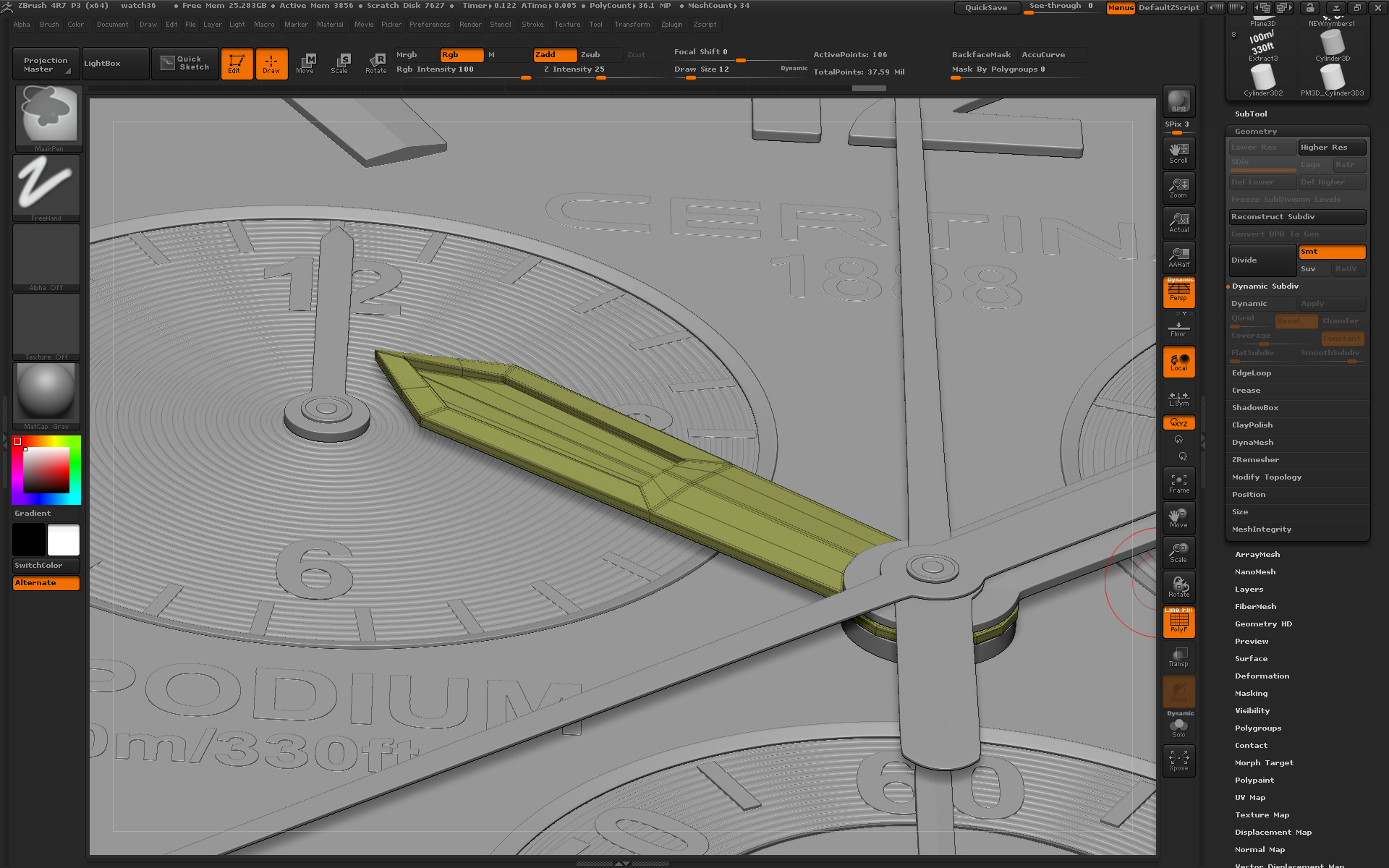Enable Edit mode button

pyautogui.click(x=237, y=64)
